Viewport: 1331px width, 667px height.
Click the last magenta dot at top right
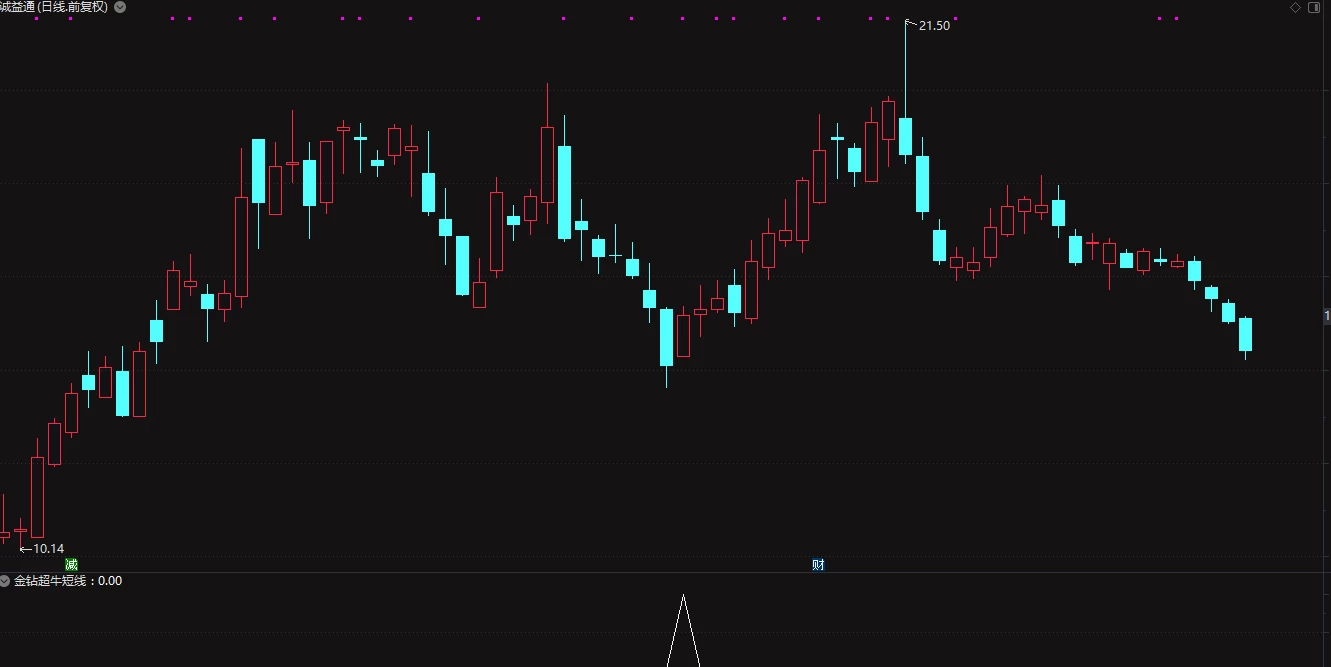(1176, 18)
